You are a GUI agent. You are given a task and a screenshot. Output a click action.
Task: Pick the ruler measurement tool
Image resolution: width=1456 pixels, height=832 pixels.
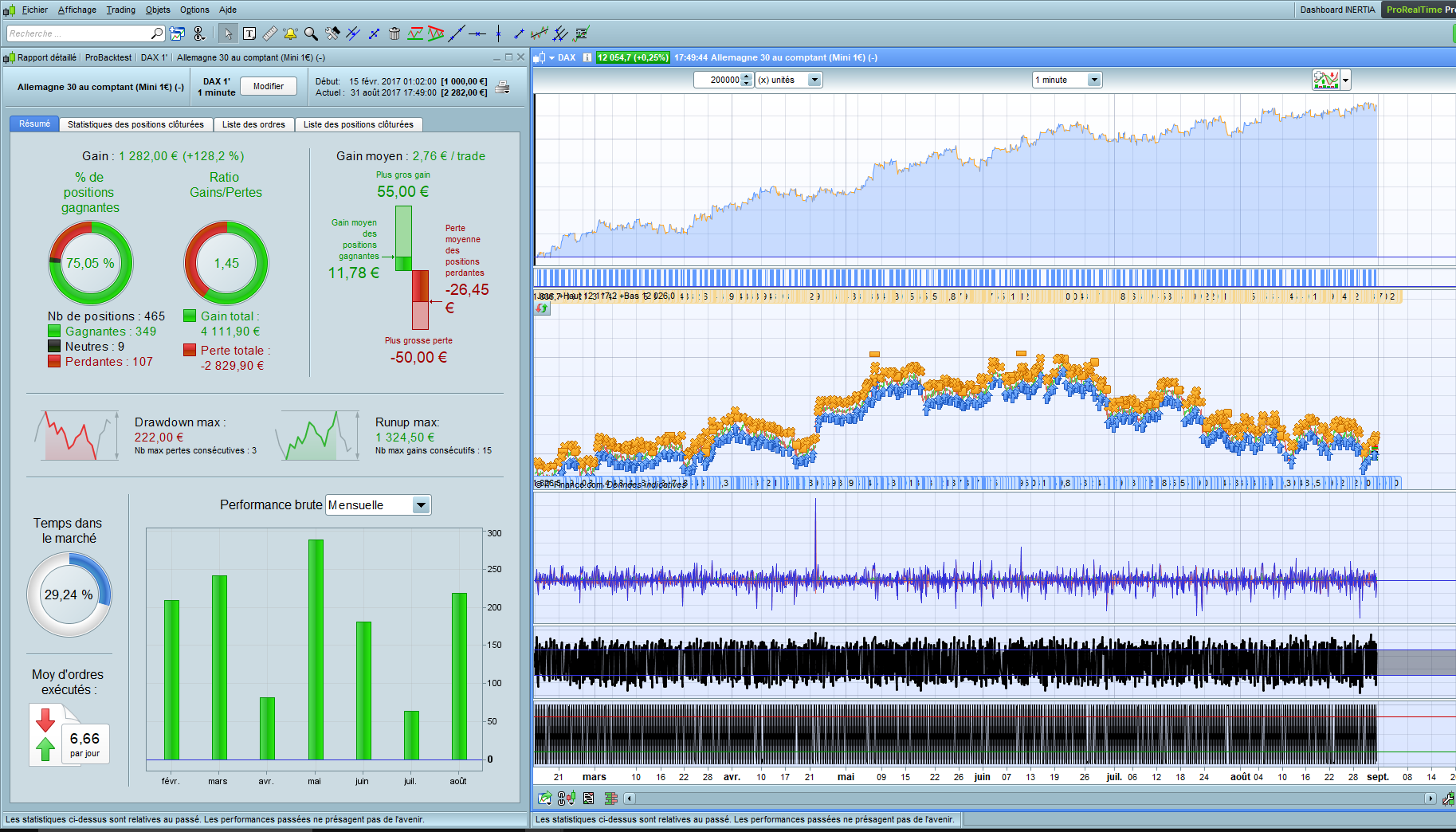270,33
